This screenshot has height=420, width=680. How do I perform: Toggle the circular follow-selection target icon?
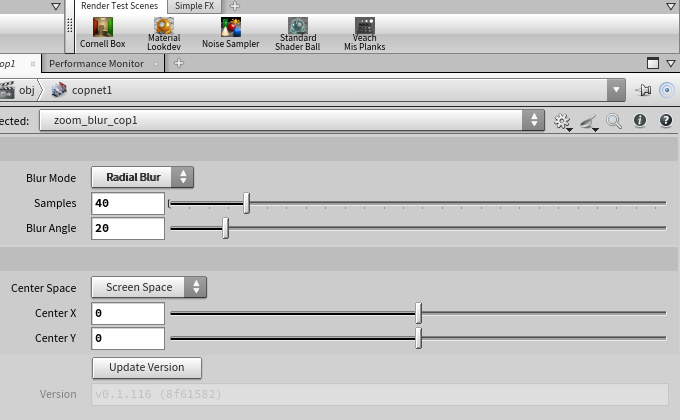tap(667, 90)
